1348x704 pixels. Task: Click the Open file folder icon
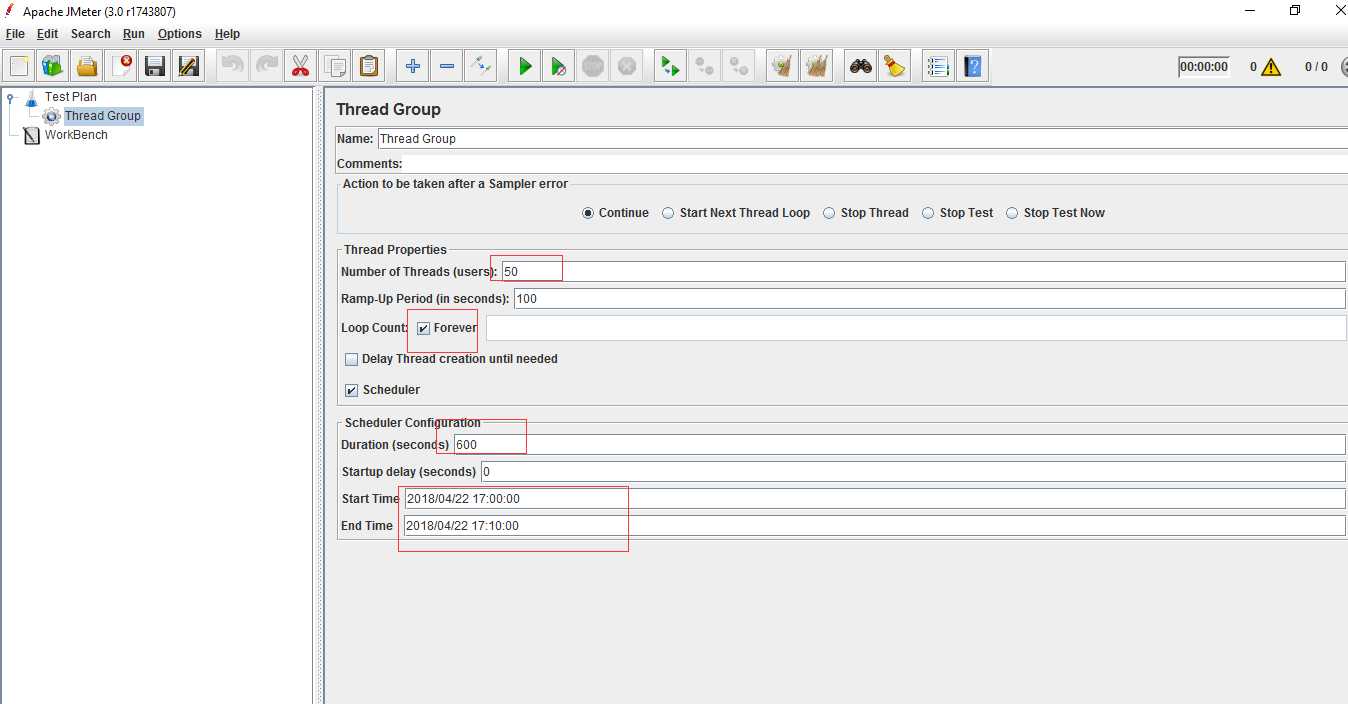pos(87,67)
